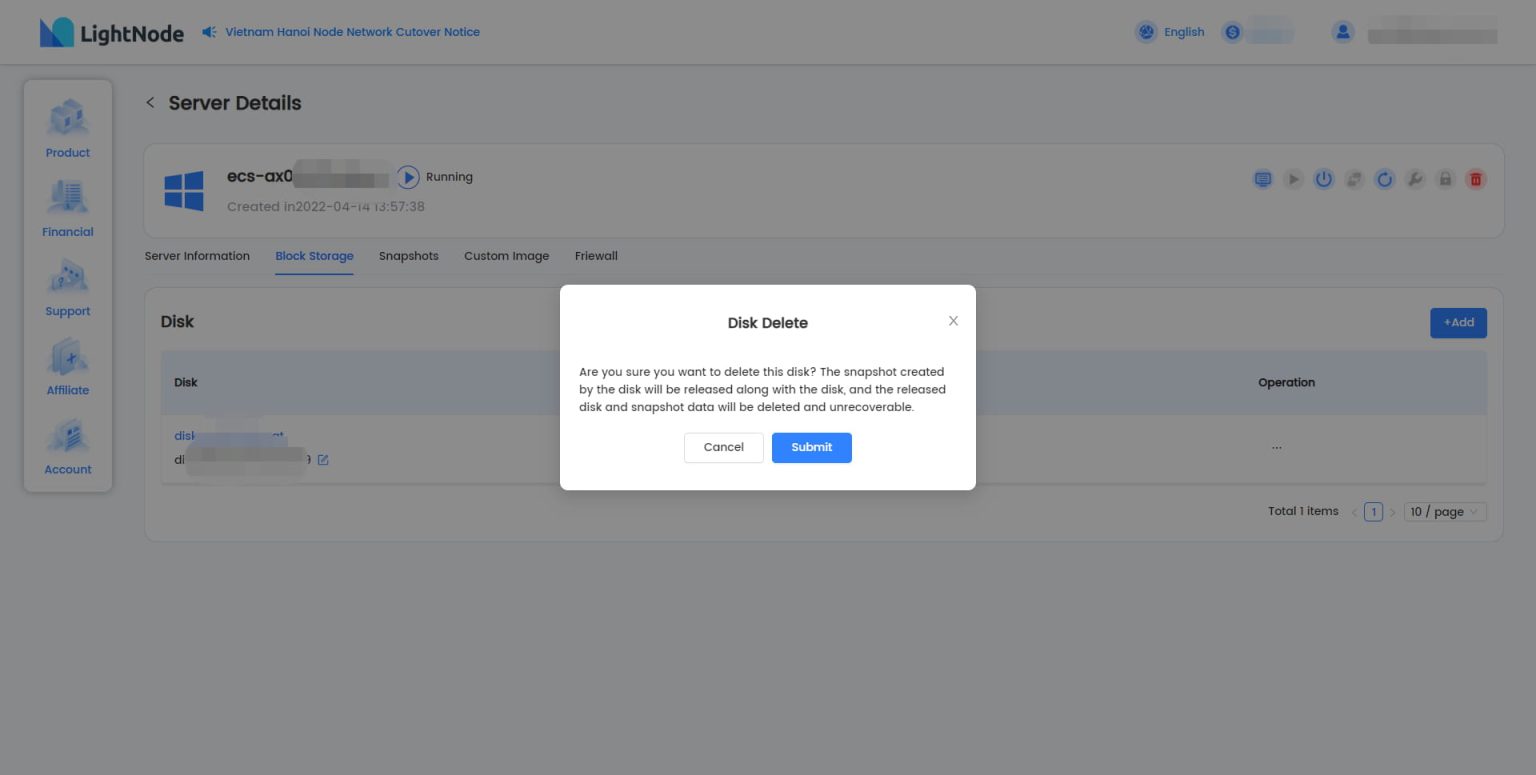Click the power off server icon
Viewport: 1536px width, 775px height.
[x=1324, y=179]
